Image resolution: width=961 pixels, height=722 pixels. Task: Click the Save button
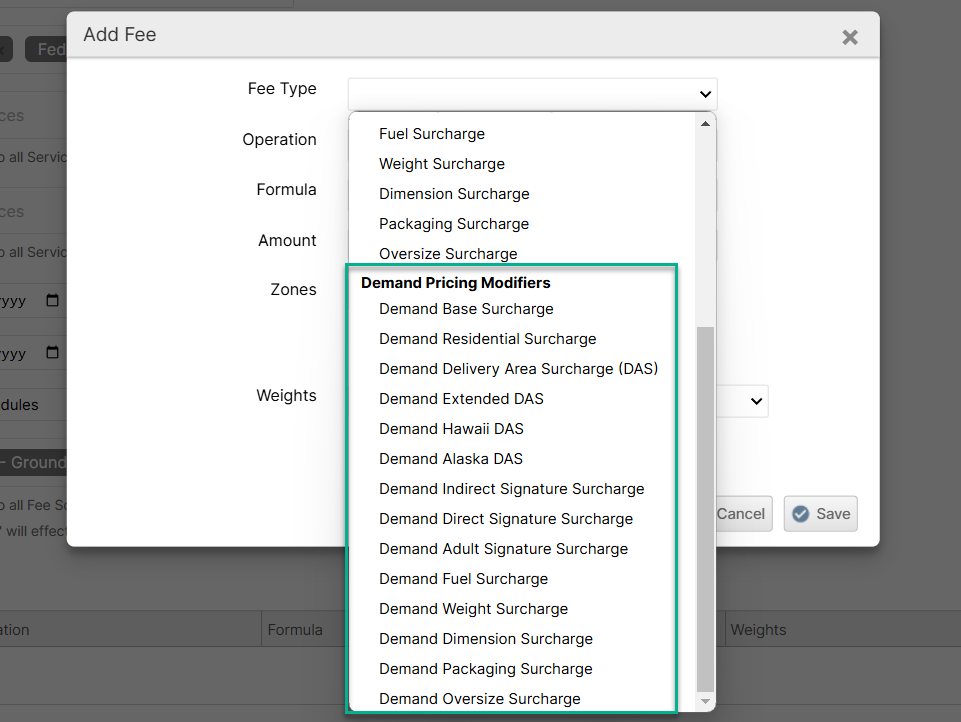(820, 514)
